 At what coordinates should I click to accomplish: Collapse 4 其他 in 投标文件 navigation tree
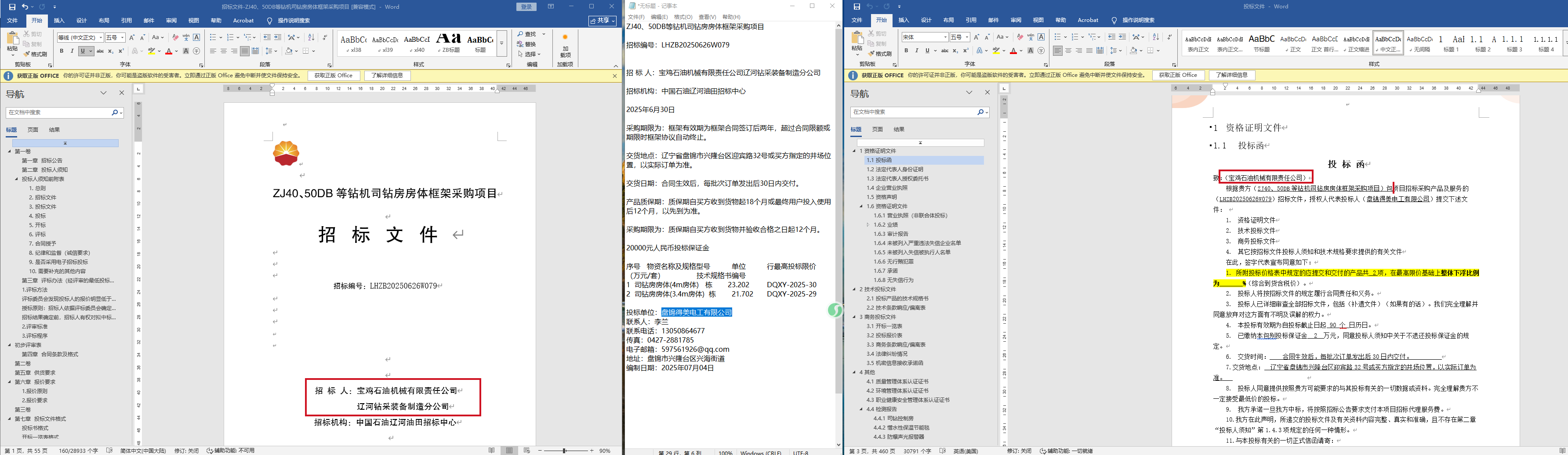854,372
